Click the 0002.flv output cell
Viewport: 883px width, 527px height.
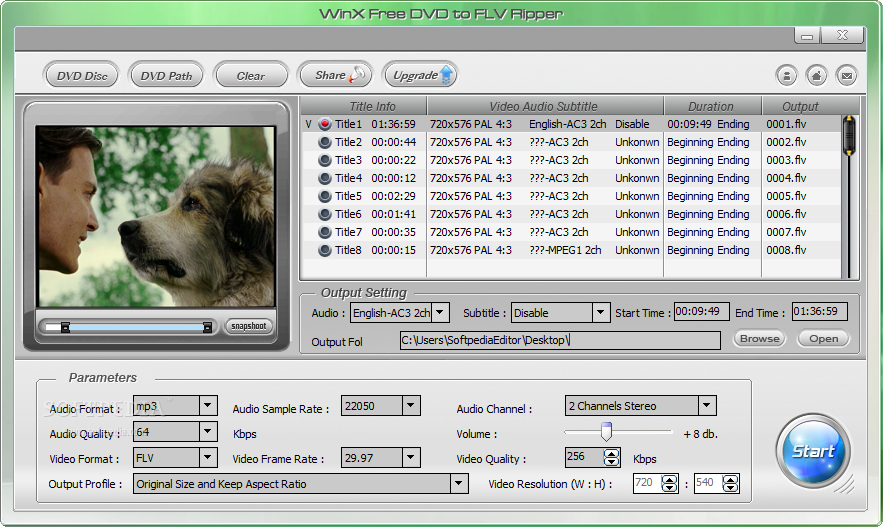coord(786,142)
